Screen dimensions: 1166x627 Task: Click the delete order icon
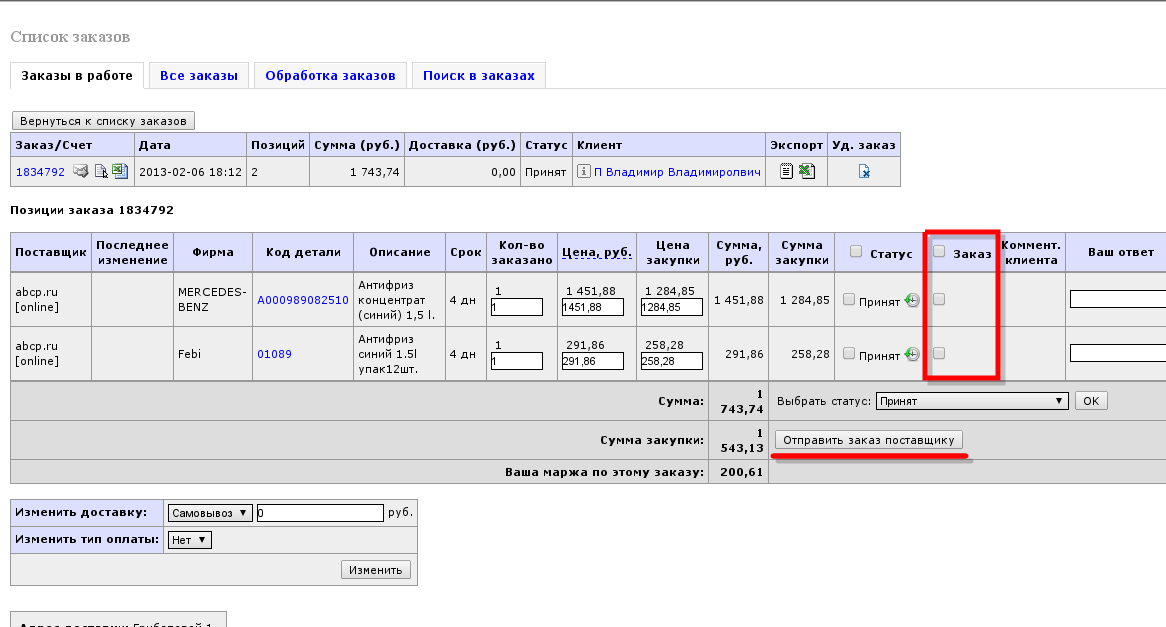(x=864, y=171)
